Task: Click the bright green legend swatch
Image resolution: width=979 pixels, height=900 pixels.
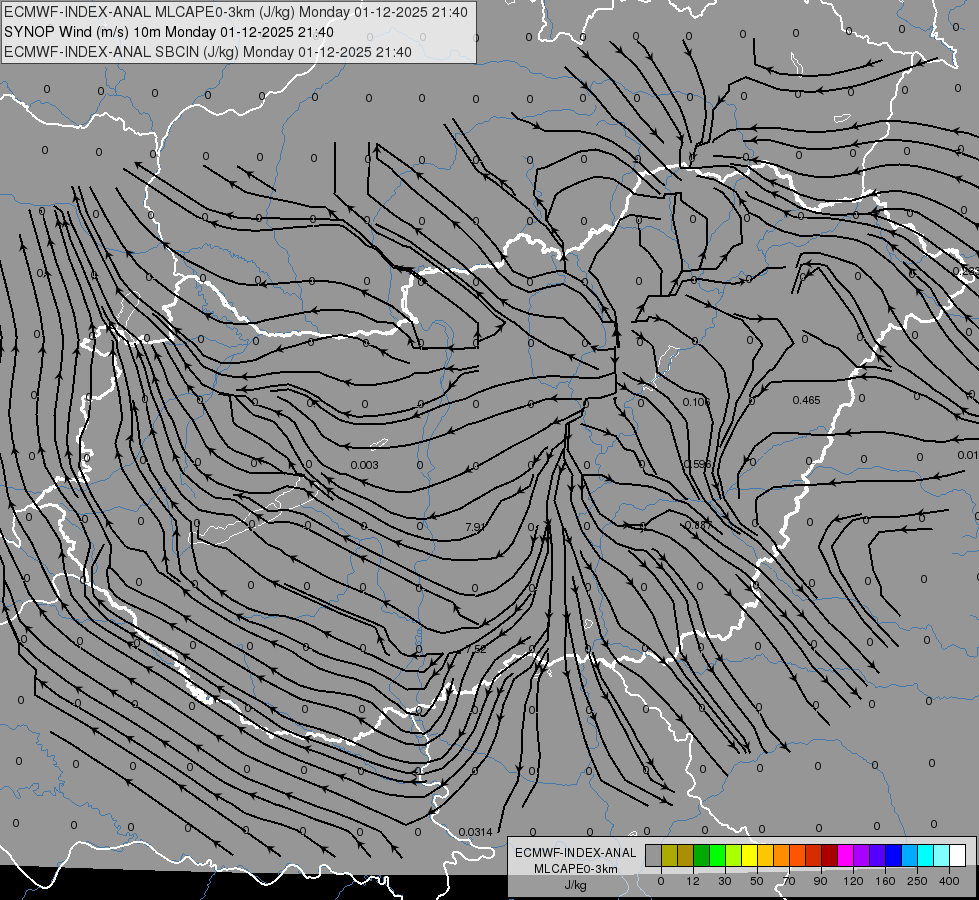Action: [x=717, y=855]
